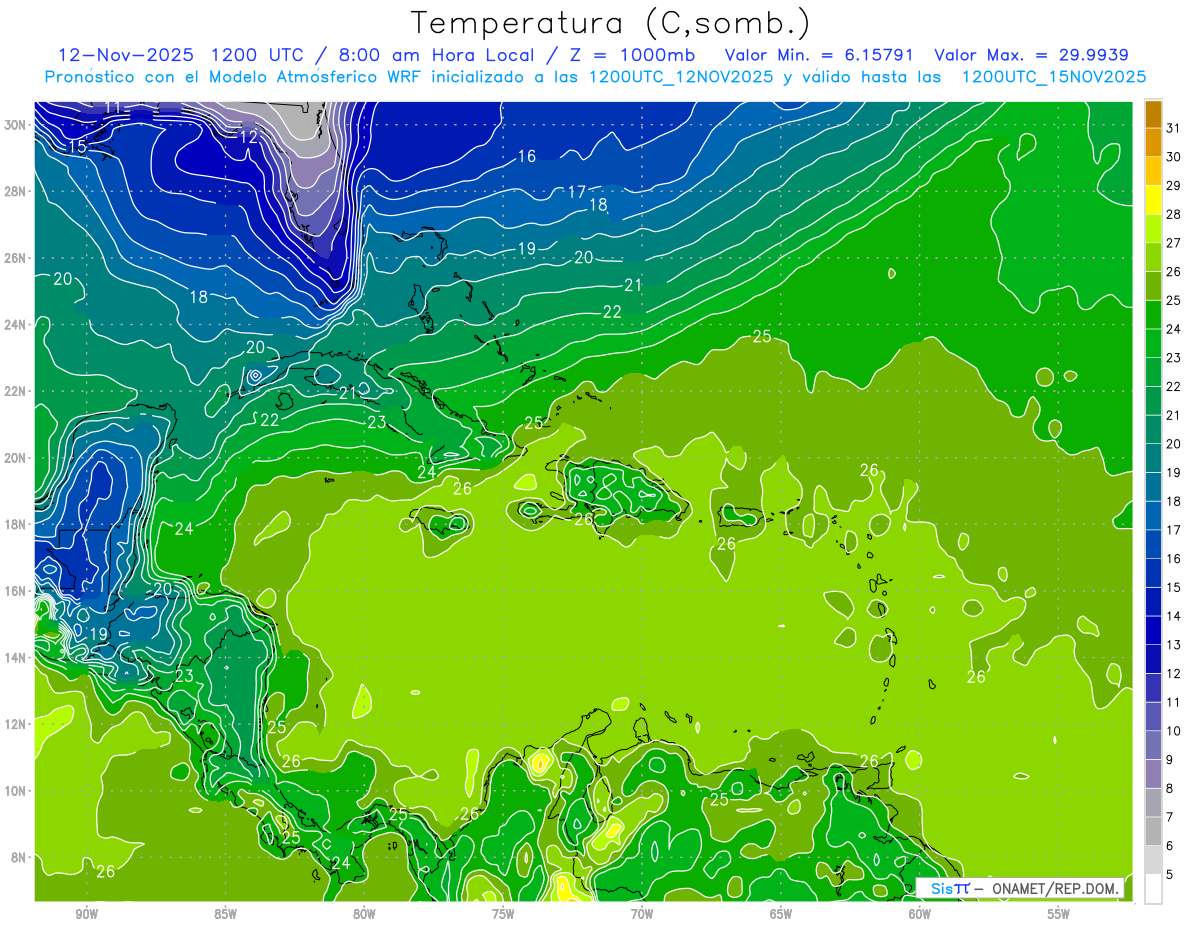1200x927 pixels.
Task: Click the legend label "14" on the colorbar
Action: (x=1174, y=616)
